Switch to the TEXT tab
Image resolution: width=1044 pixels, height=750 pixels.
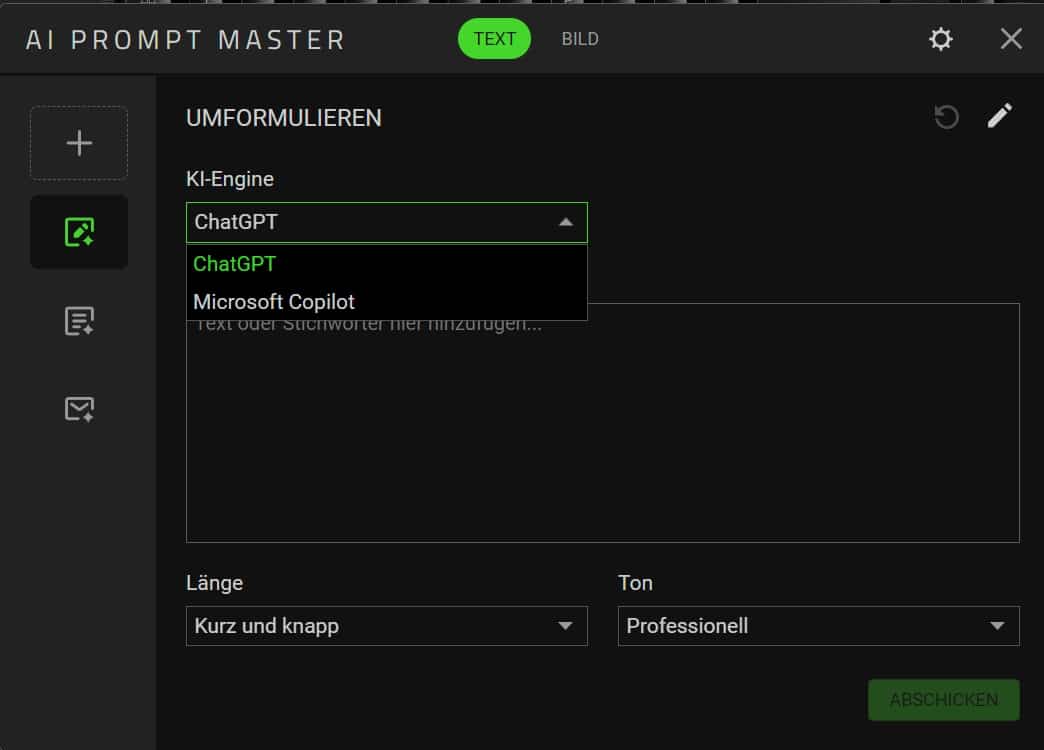[494, 39]
